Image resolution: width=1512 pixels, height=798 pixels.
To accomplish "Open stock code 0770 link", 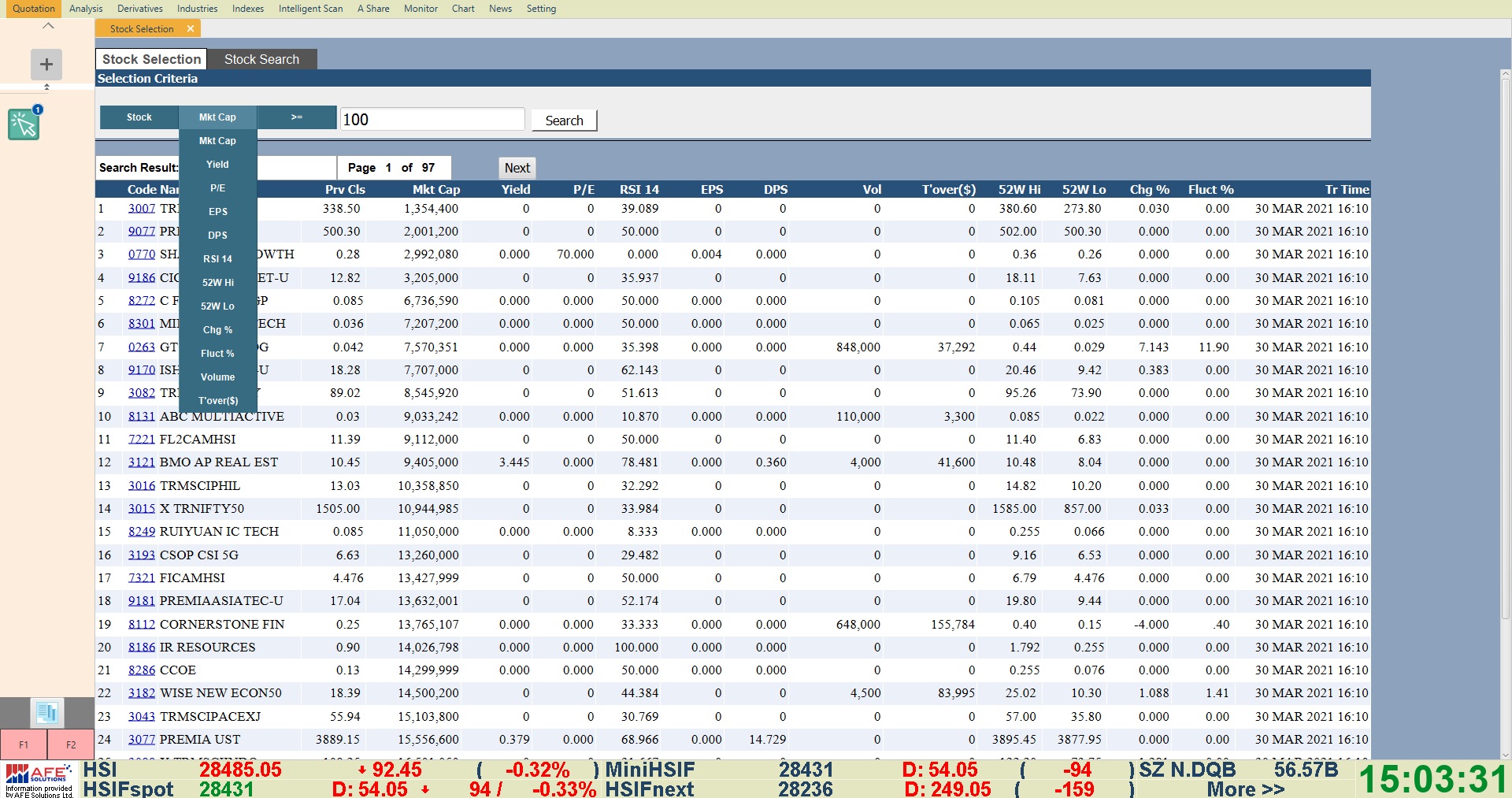I will (x=142, y=254).
